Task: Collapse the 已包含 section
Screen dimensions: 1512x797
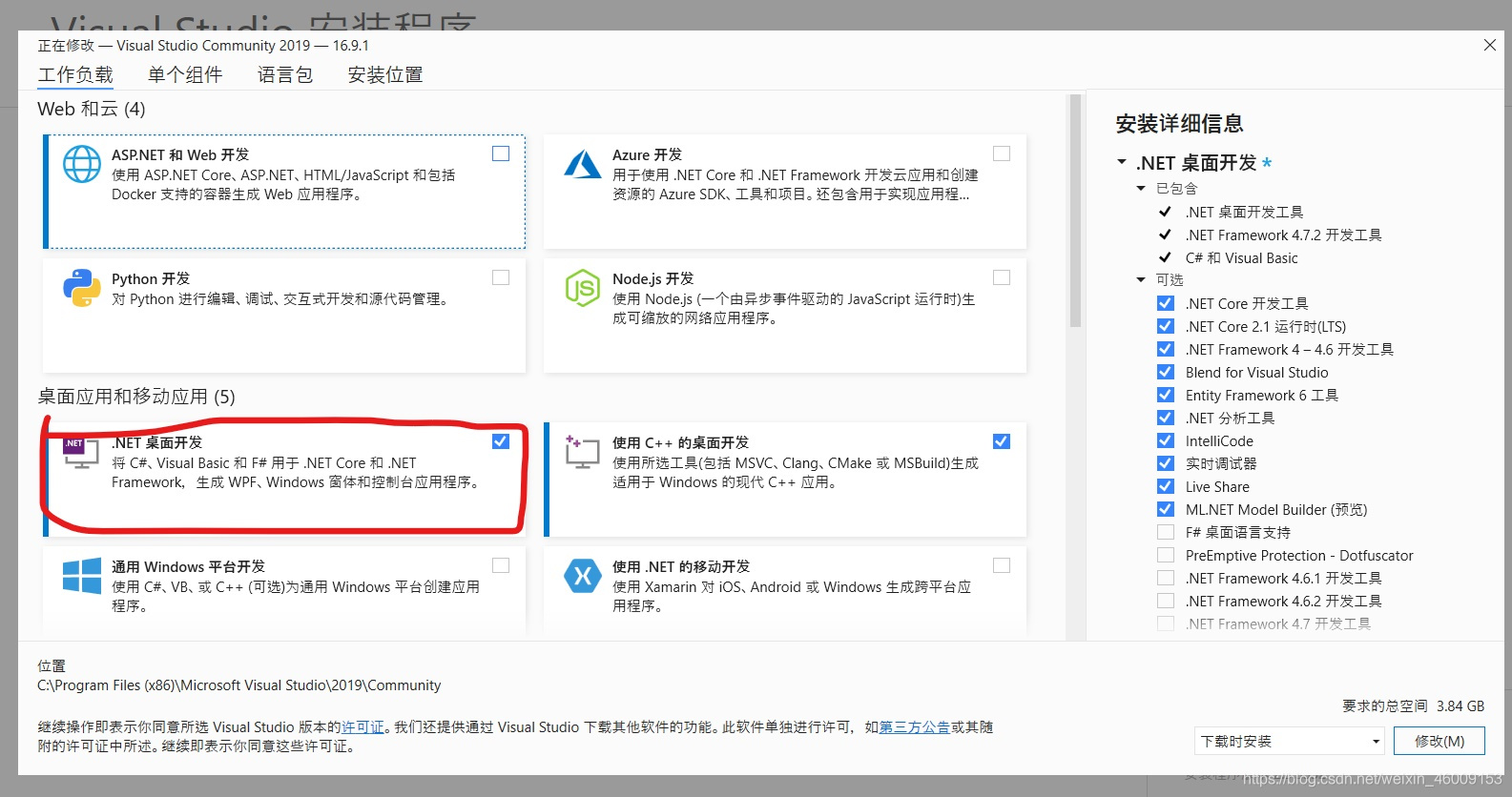Action: tap(1141, 189)
